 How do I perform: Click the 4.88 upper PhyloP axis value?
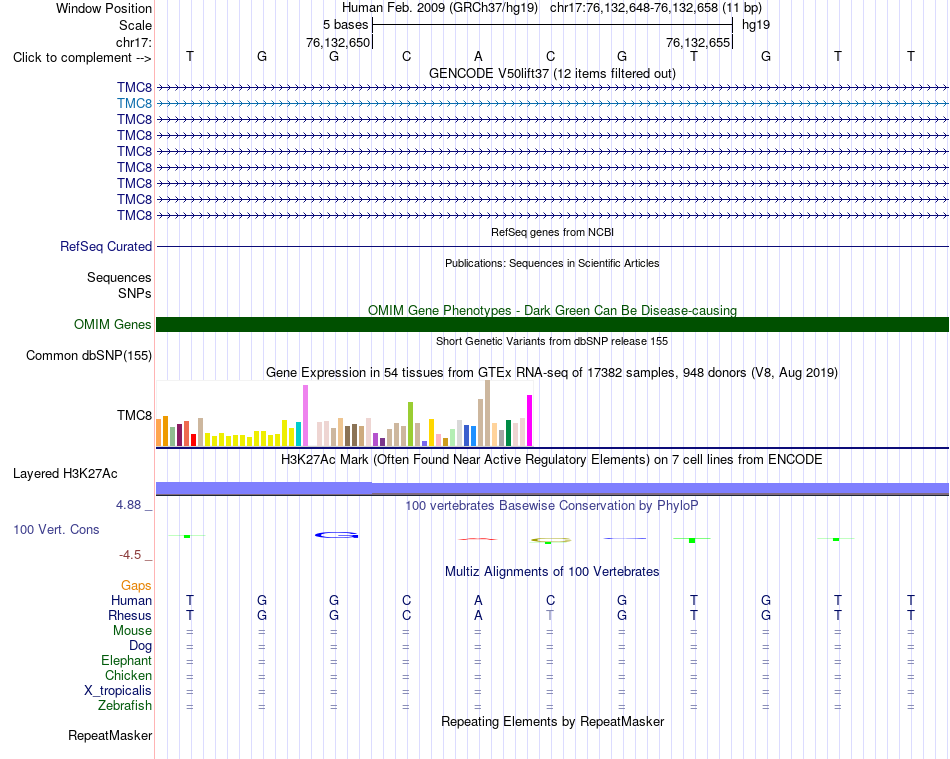point(128,505)
